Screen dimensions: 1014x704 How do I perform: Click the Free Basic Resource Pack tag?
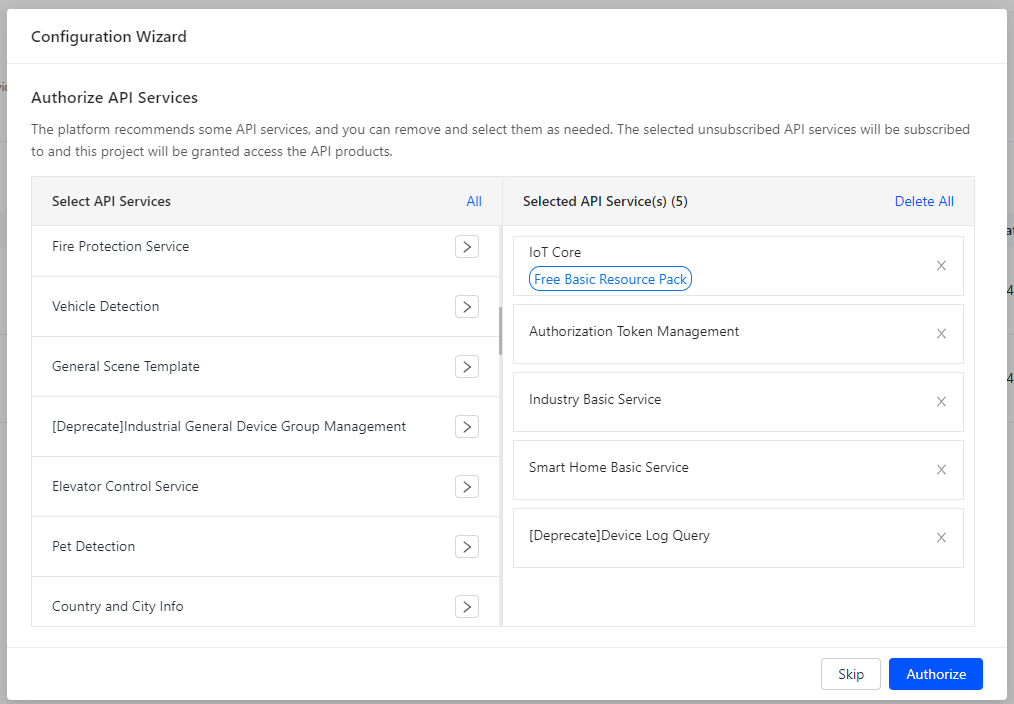(610, 280)
